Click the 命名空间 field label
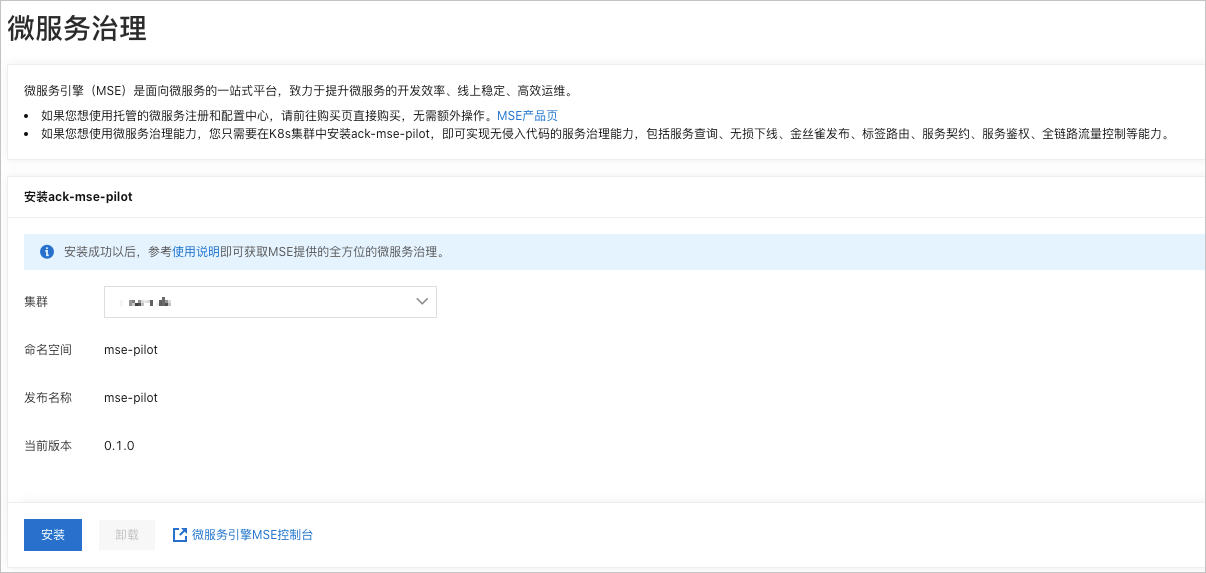The width and height of the screenshot is (1206, 573). 48,350
